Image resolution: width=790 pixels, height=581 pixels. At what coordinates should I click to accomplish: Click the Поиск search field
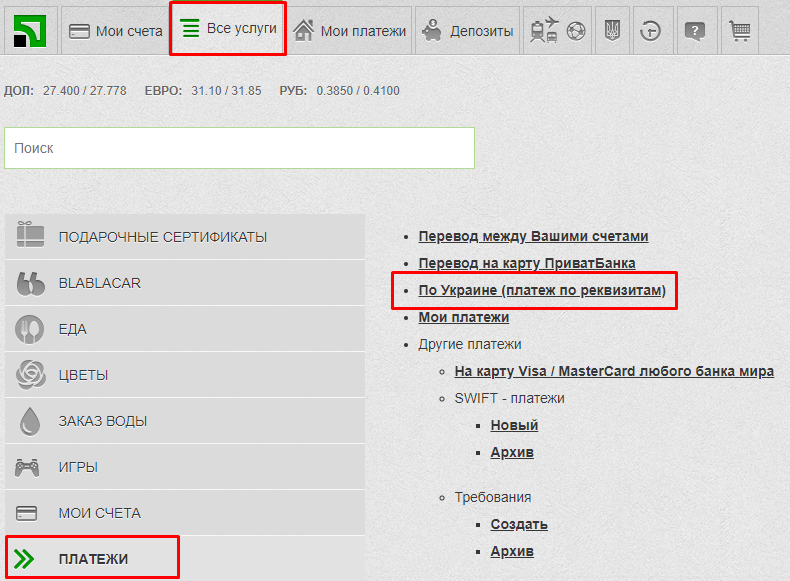point(239,148)
